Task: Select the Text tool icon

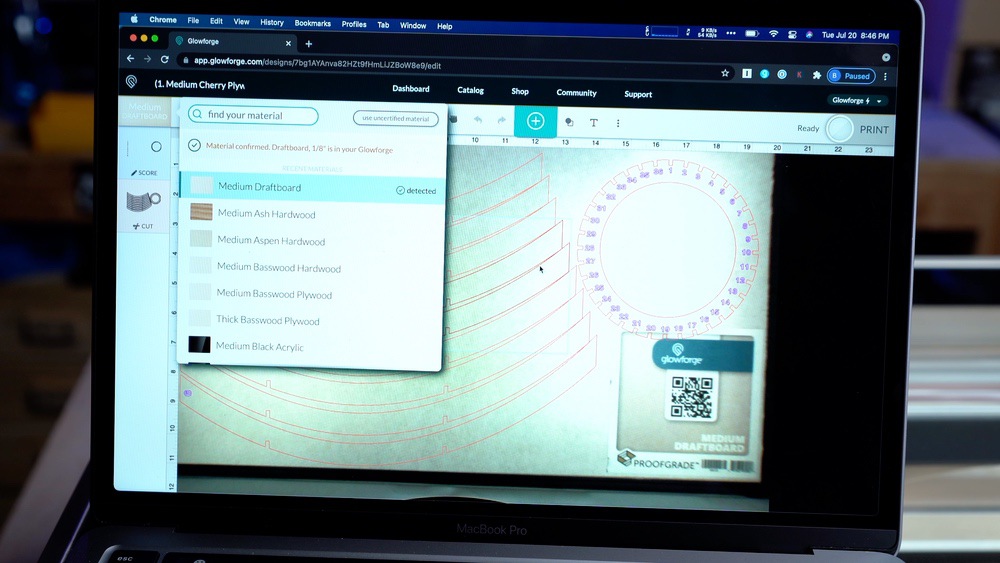Action: (x=593, y=123)
